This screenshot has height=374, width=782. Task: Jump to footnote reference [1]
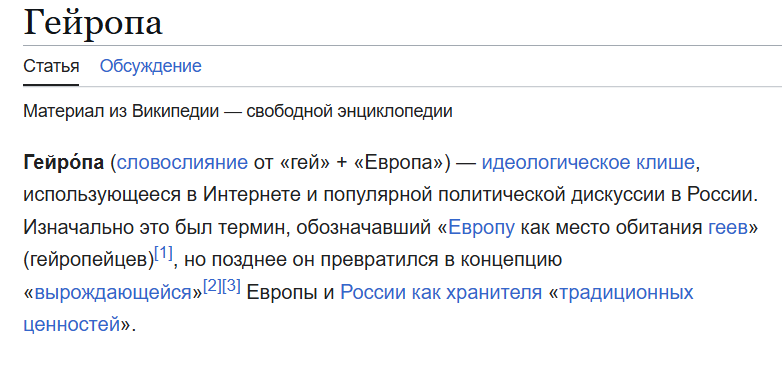coord(164,255)
